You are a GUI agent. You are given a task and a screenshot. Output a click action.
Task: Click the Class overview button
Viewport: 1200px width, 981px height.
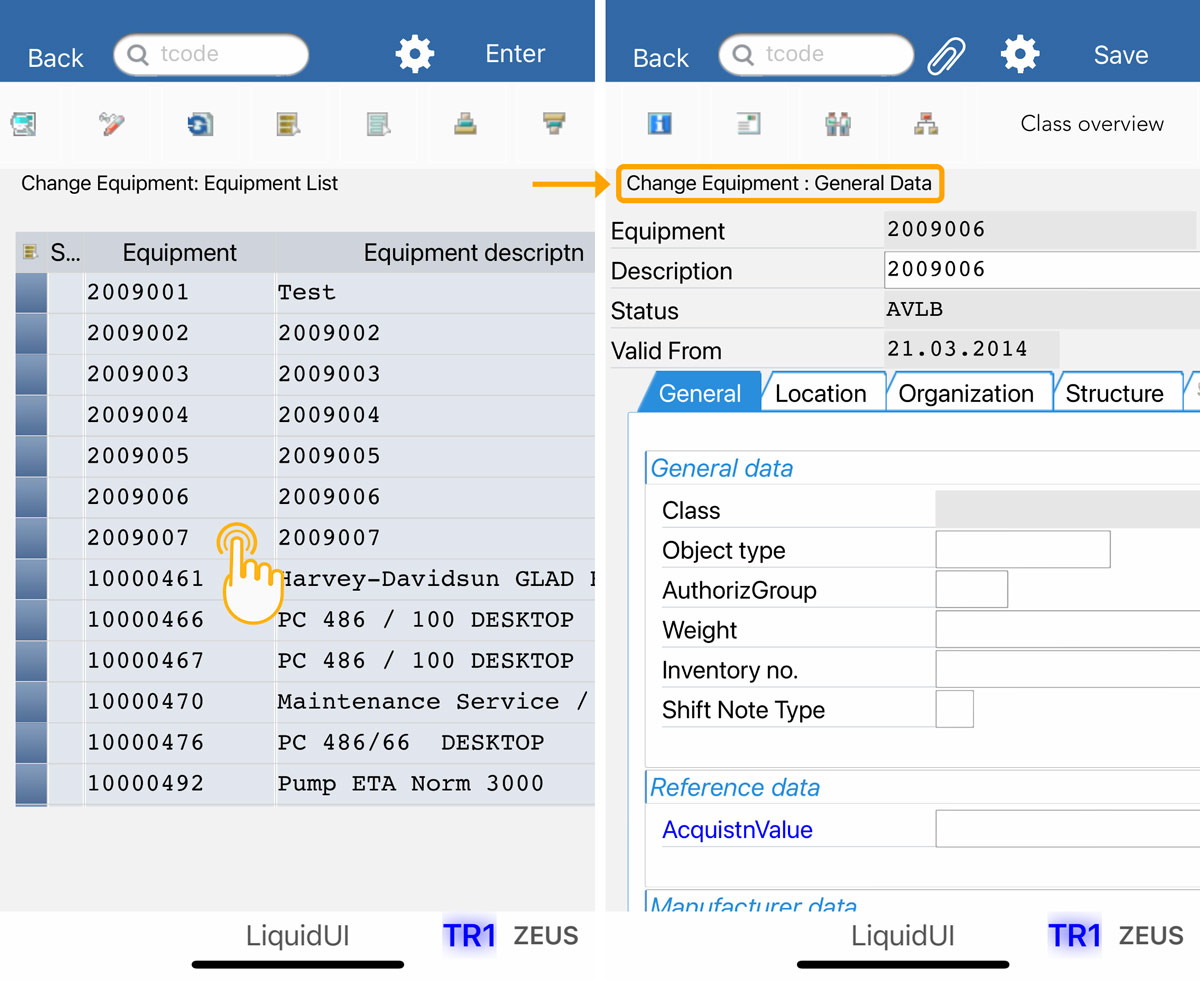pos(1091,124)
